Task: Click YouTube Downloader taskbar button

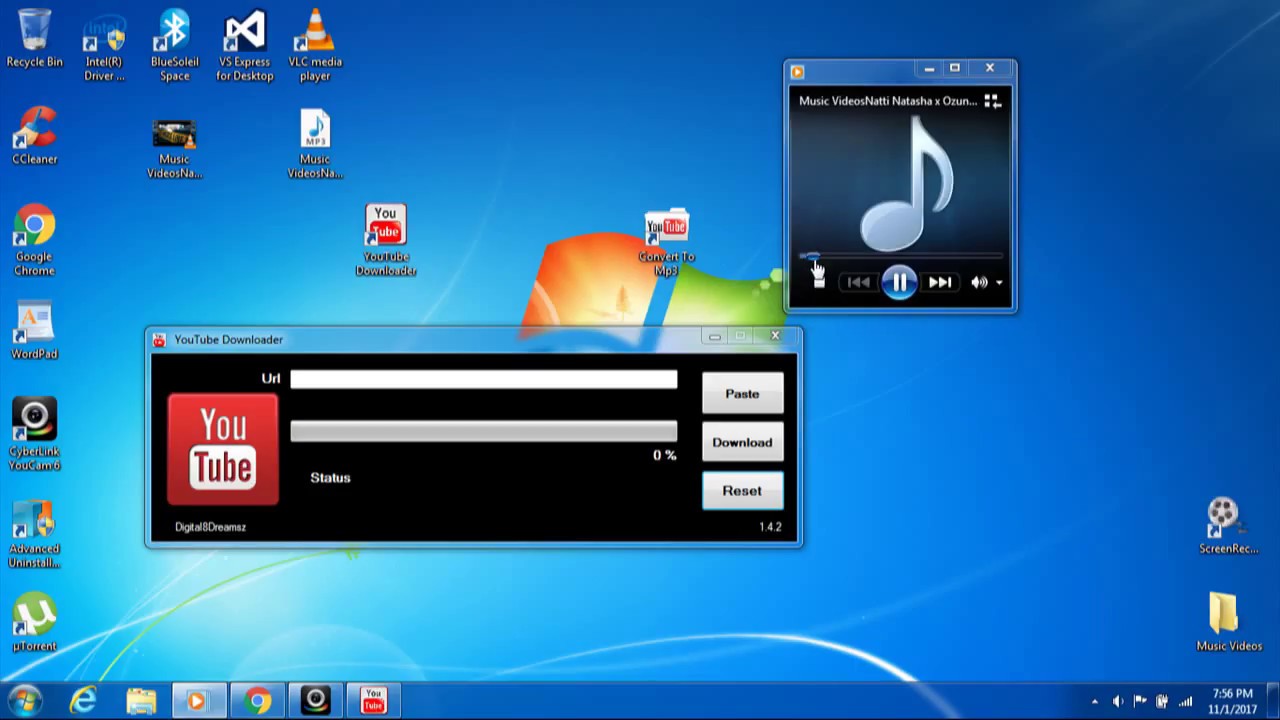Action: [373, 702]
